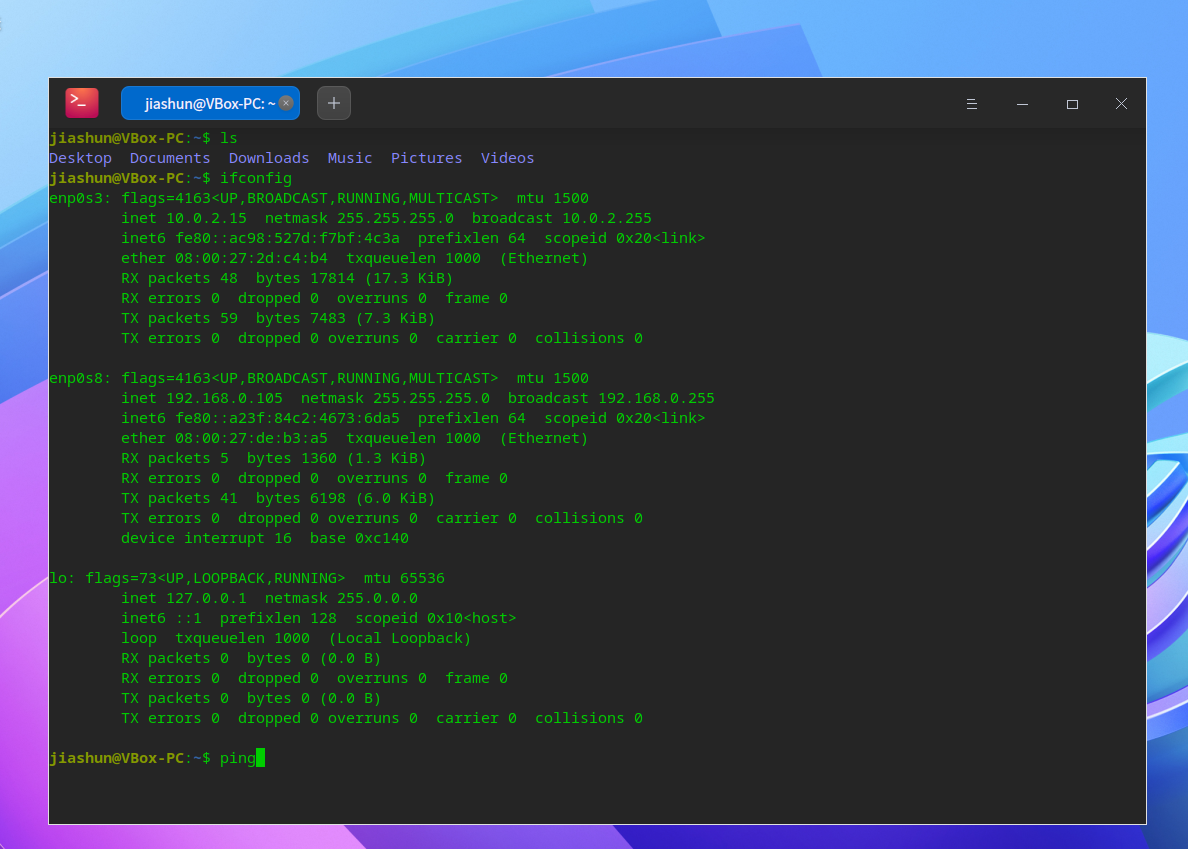This screenshot has width=1188, height=849.
Task: Click 'prefixlen 128' in lo section
Action: coord(278,619)
